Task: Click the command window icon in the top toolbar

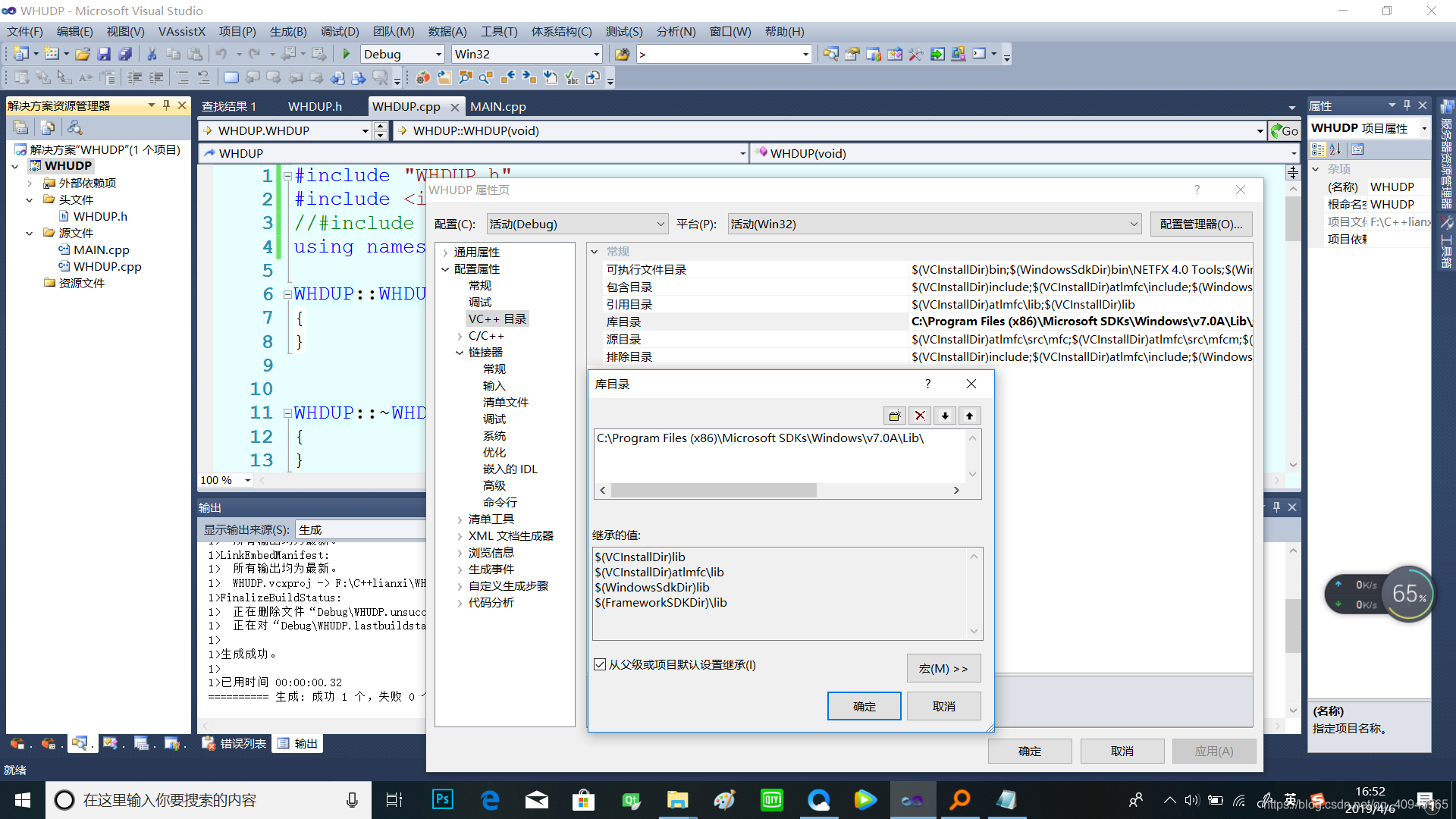Action: [979, 54]
